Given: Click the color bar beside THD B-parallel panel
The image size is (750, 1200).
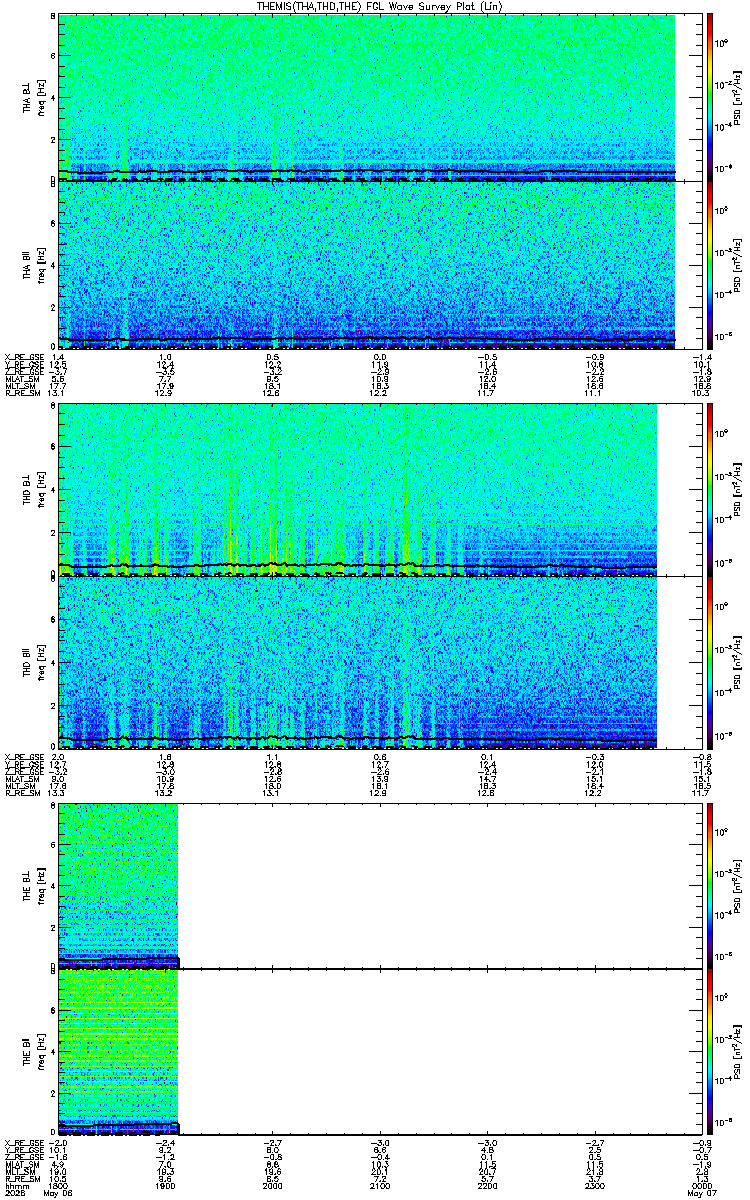Looking at the screenshot, I should point(710,661).
